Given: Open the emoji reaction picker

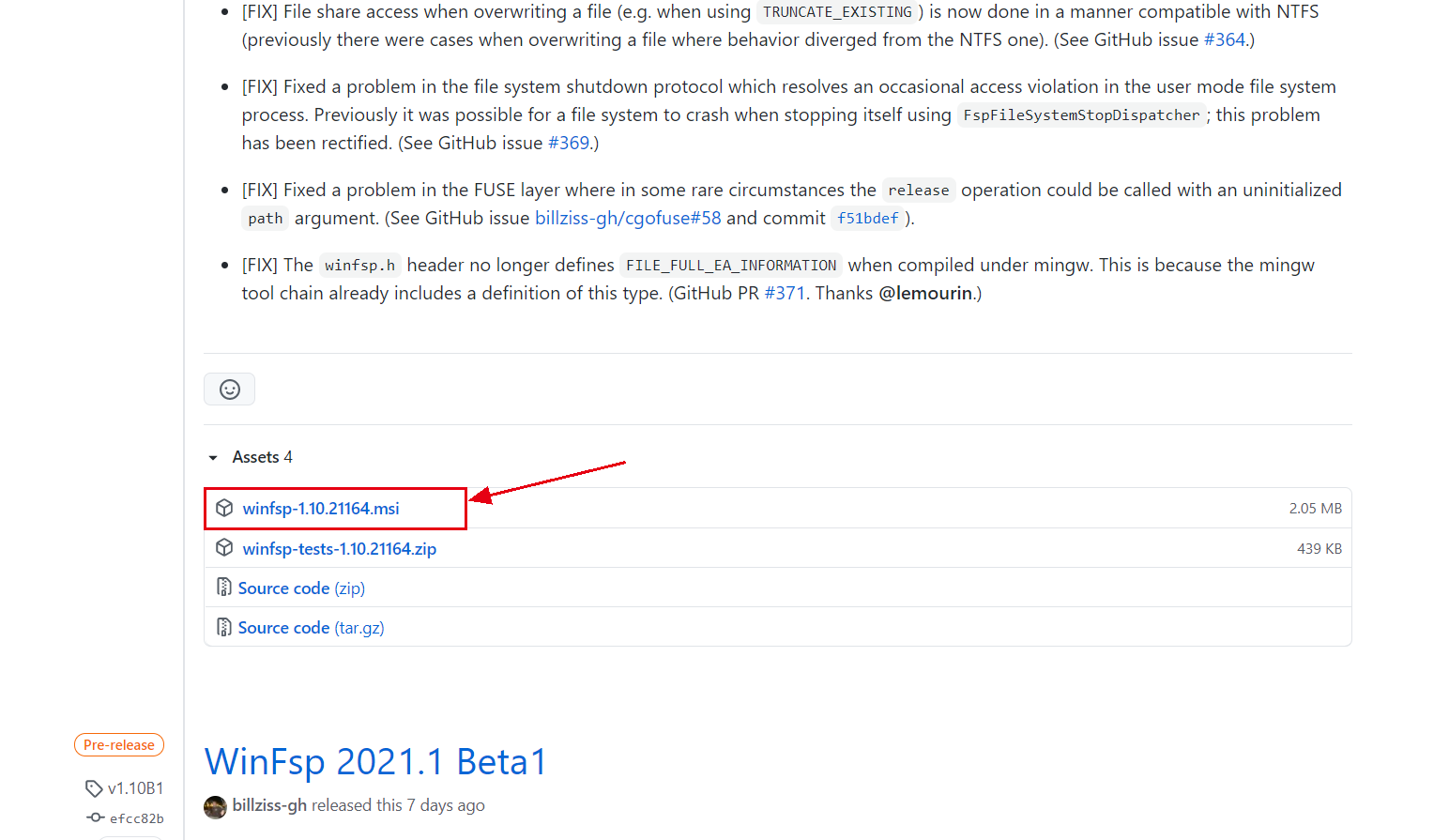Looking at the screenshot, I should point(229,389).
